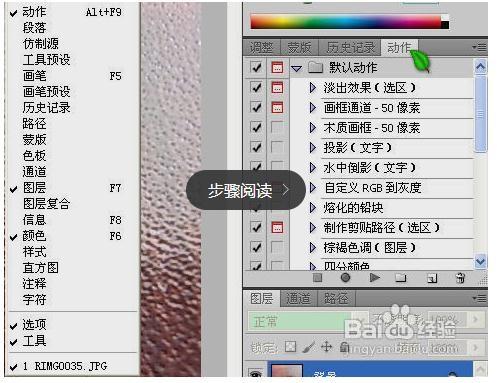Click the create new action icon
Image resolution: width=497 pixels, height=383 pixels.
432,278
